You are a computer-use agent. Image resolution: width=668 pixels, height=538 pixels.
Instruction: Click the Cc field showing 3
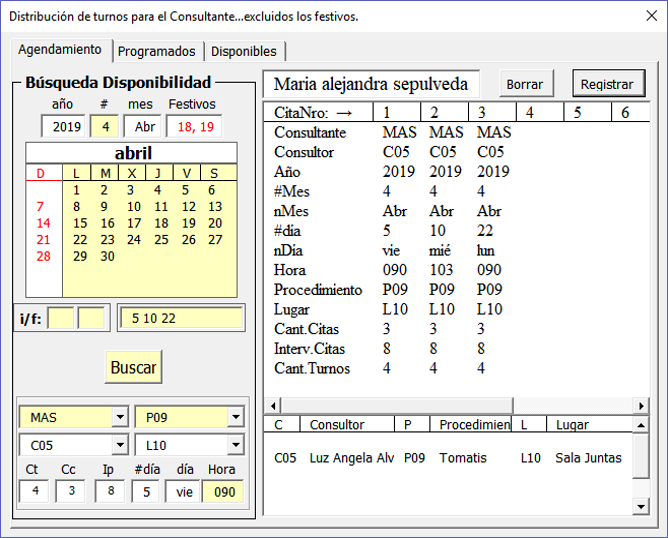click(x=71, y=491)
